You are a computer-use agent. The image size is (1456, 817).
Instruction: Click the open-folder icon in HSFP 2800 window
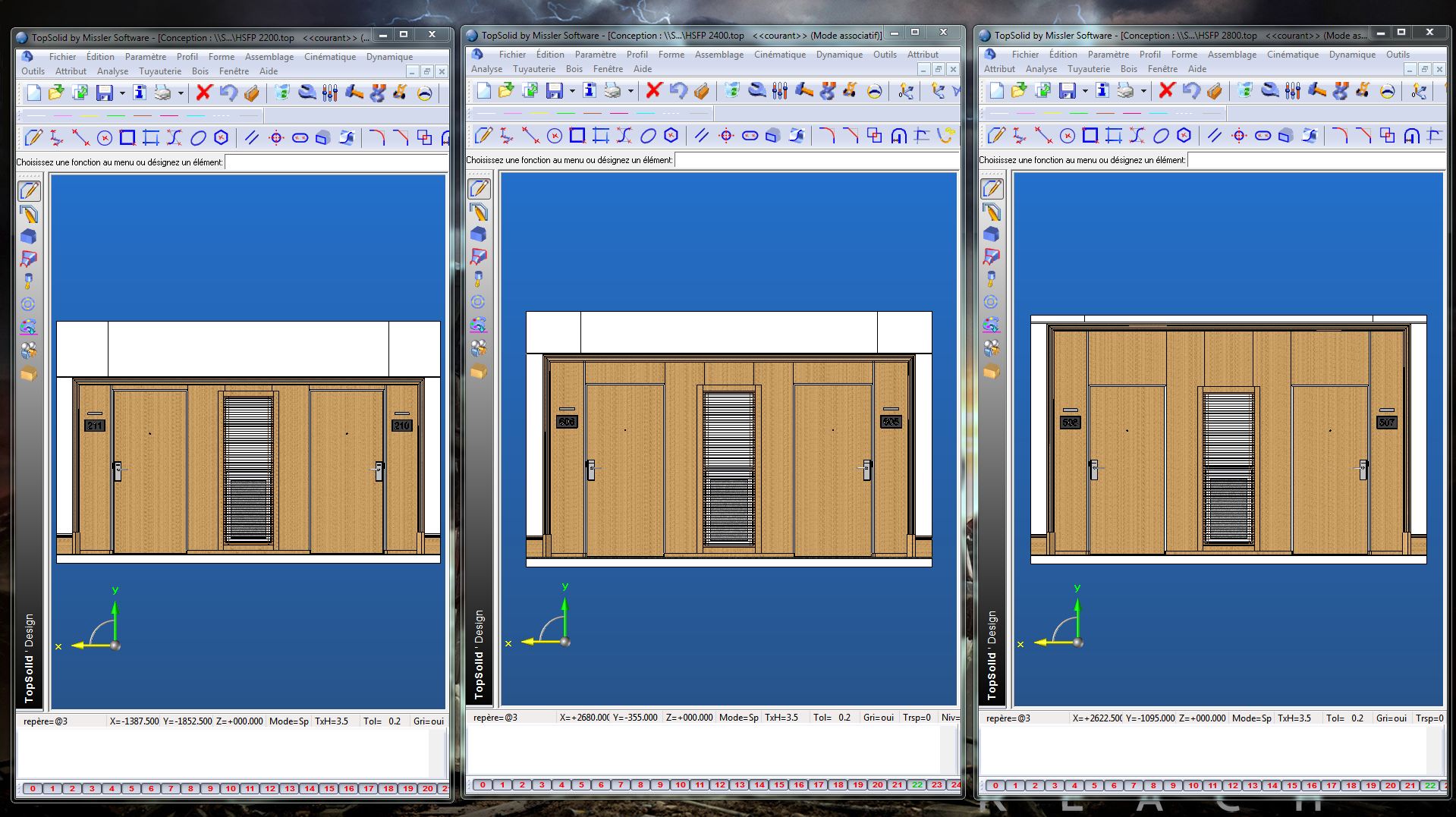click(x=1019, y=91)
